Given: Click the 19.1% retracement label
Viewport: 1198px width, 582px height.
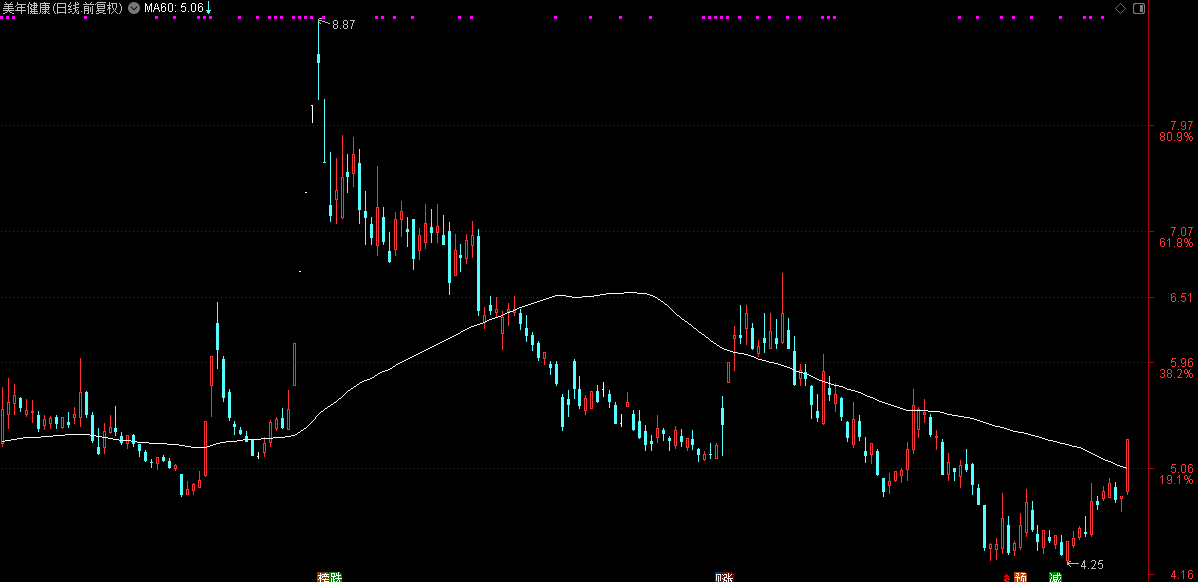Looking at the screenshot, I should click(x=1176, y=480).
